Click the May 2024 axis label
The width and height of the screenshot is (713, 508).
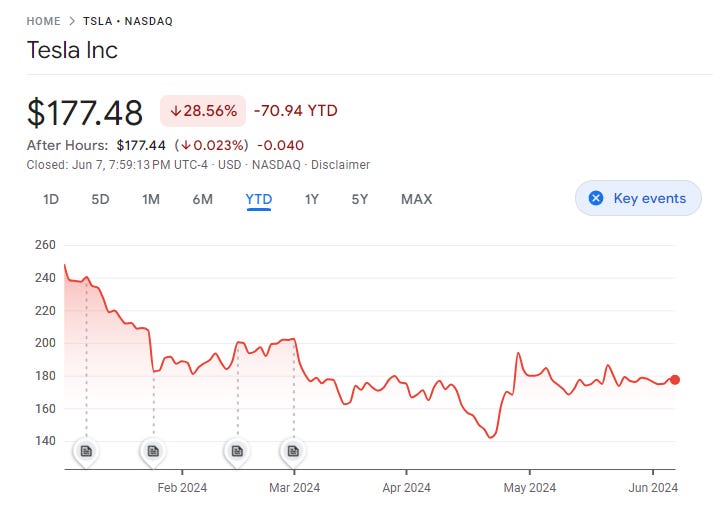pos(530,488)
